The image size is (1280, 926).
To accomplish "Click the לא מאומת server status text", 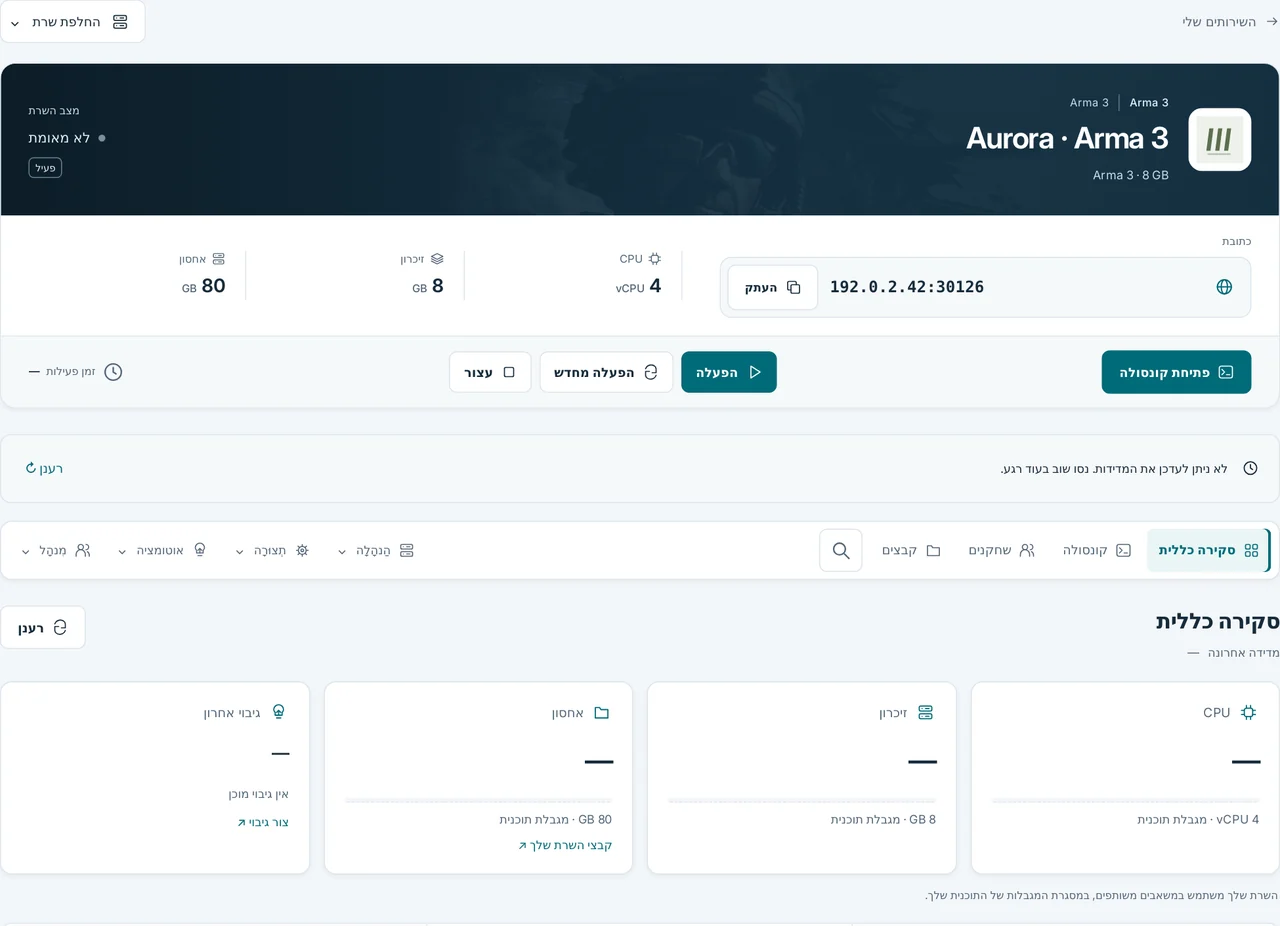I will [59, 138].
